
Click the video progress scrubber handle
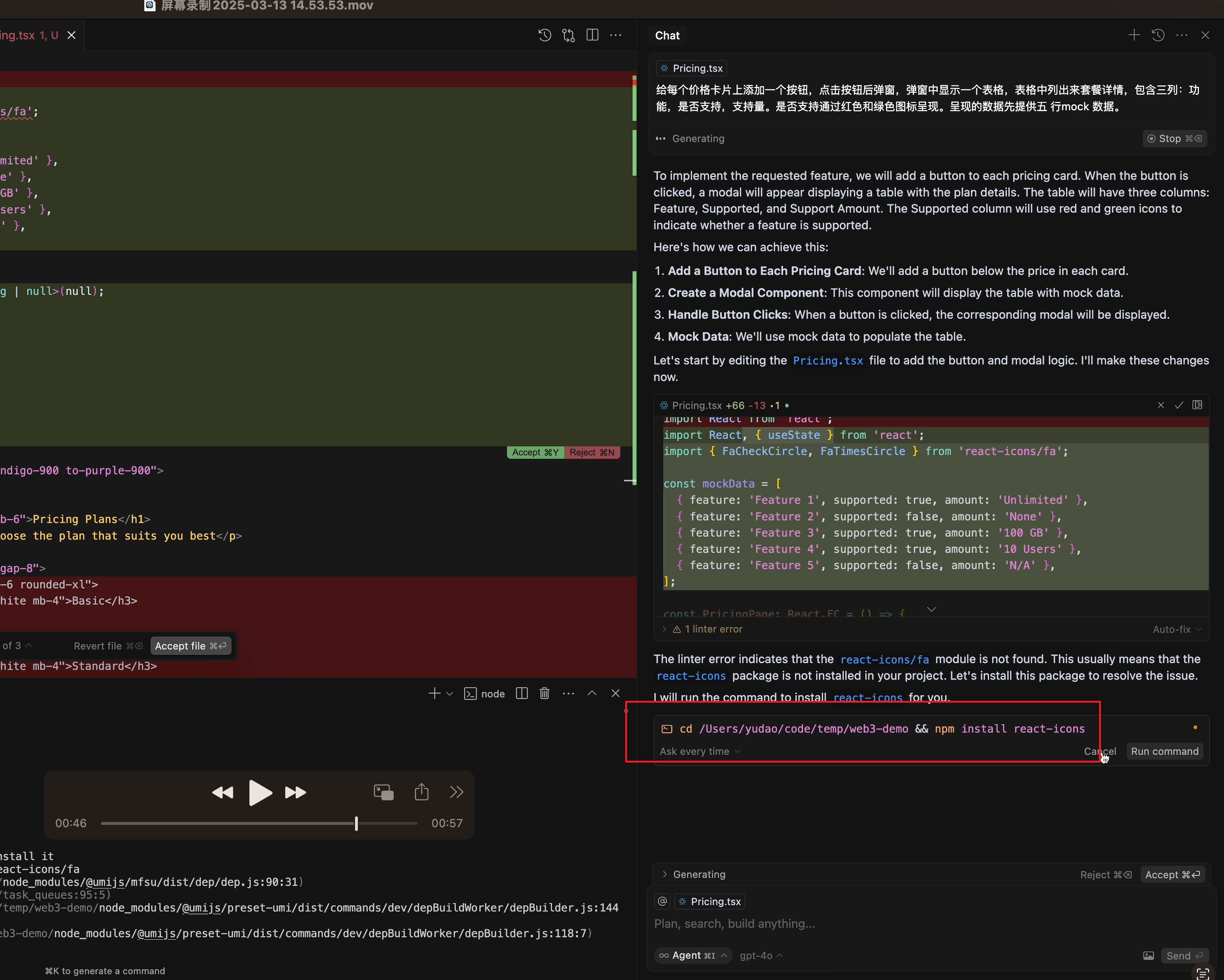point(356,823)
